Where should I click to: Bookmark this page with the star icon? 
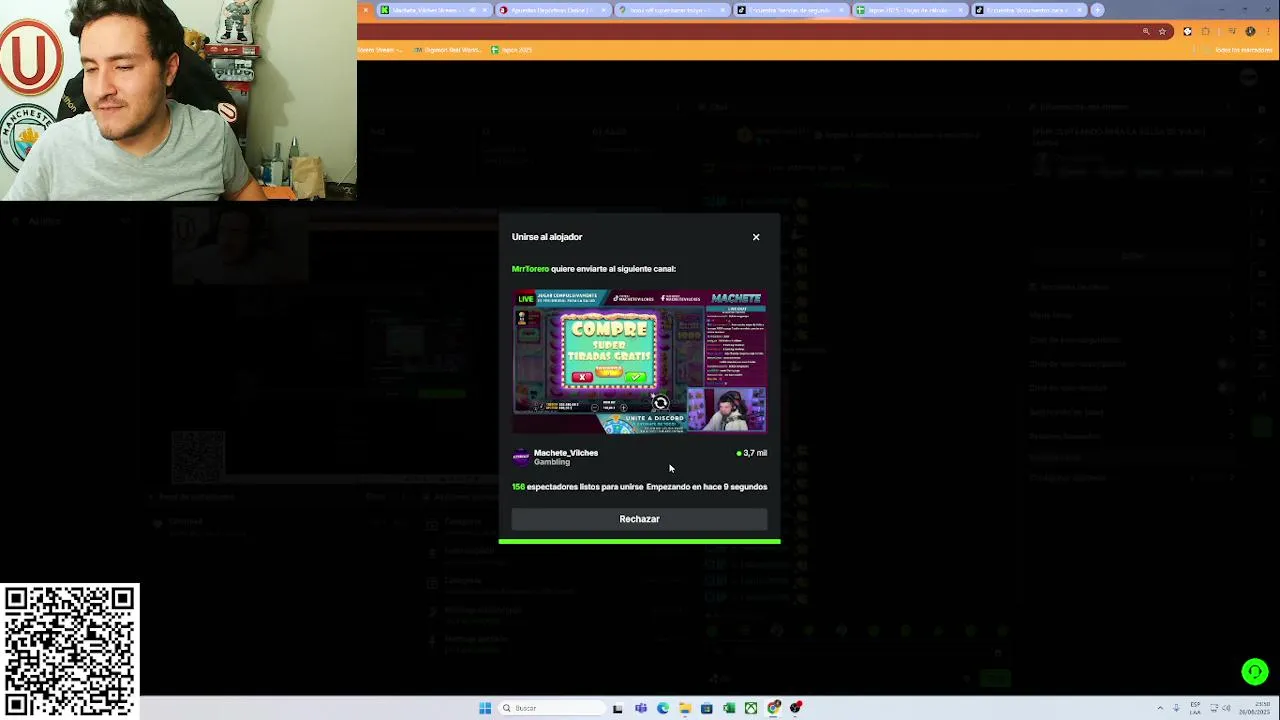pyautogui.click(x=1162, y=32)
